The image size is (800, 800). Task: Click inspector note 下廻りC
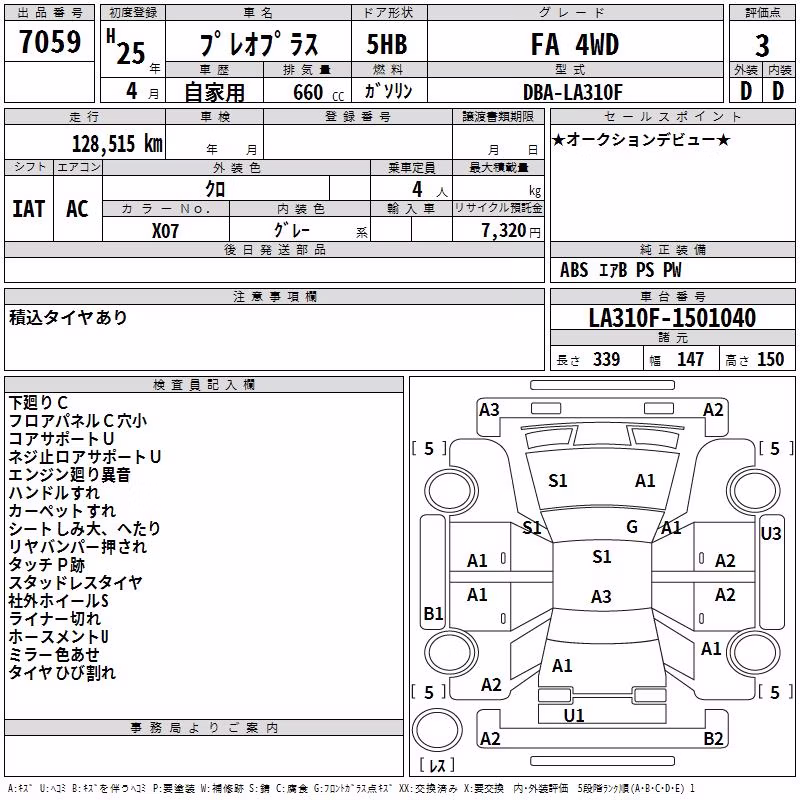point(38,403)
